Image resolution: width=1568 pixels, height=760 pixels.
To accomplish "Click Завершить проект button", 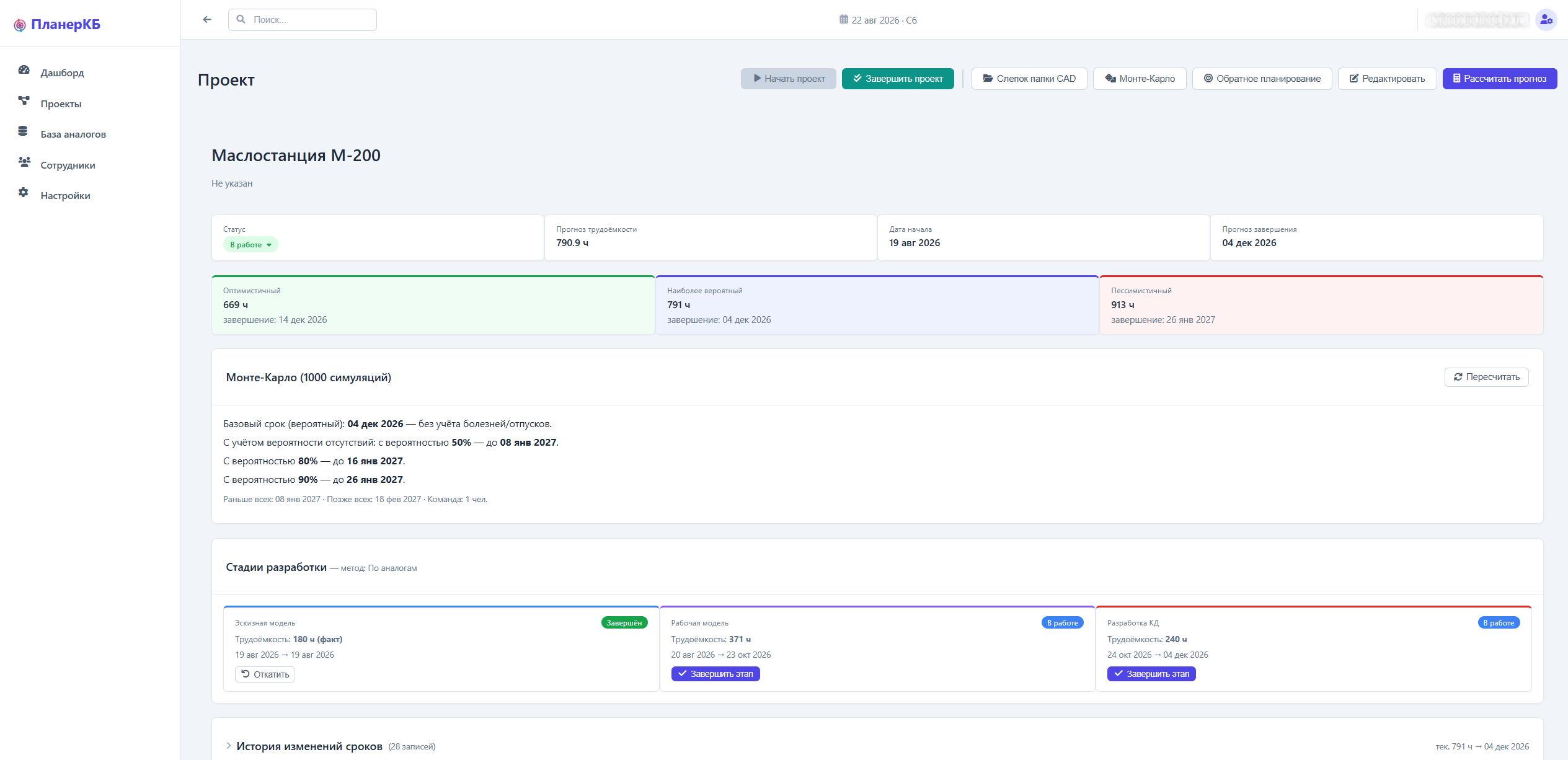I will tap(898, 79).
